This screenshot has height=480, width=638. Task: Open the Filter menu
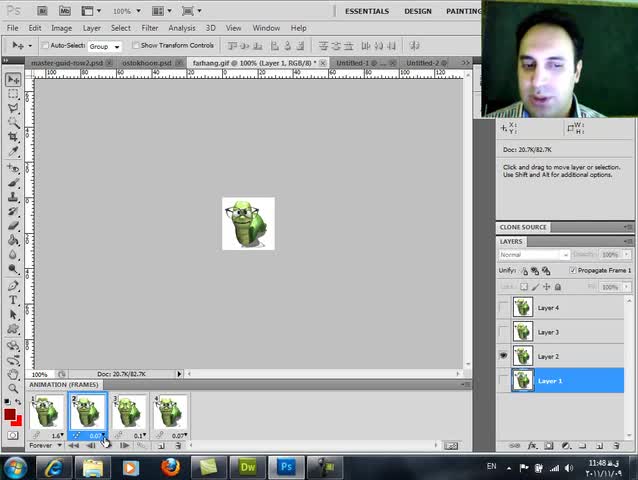pyautogui.click(x=149, y=28)
